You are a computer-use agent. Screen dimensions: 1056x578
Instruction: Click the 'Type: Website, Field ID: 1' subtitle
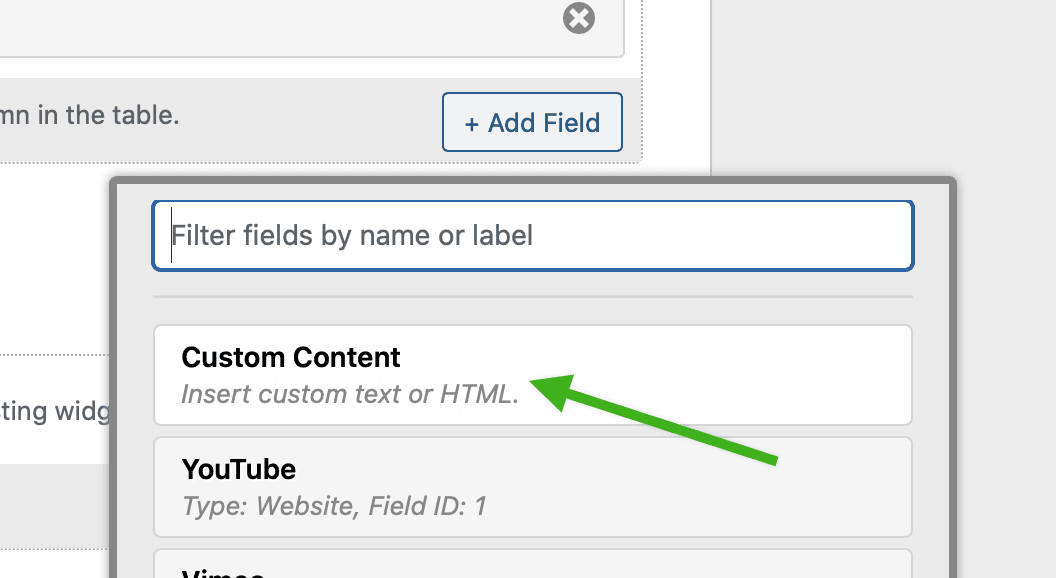click(x=332, y=506)
